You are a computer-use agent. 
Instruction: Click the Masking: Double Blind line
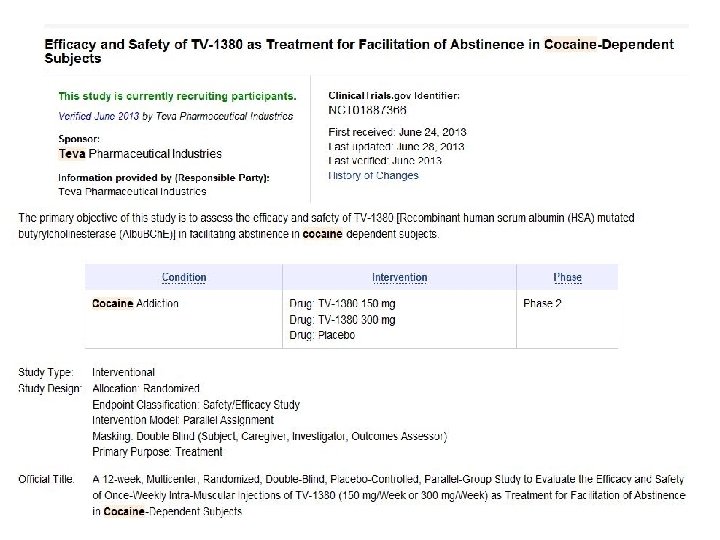click(269, 436)
